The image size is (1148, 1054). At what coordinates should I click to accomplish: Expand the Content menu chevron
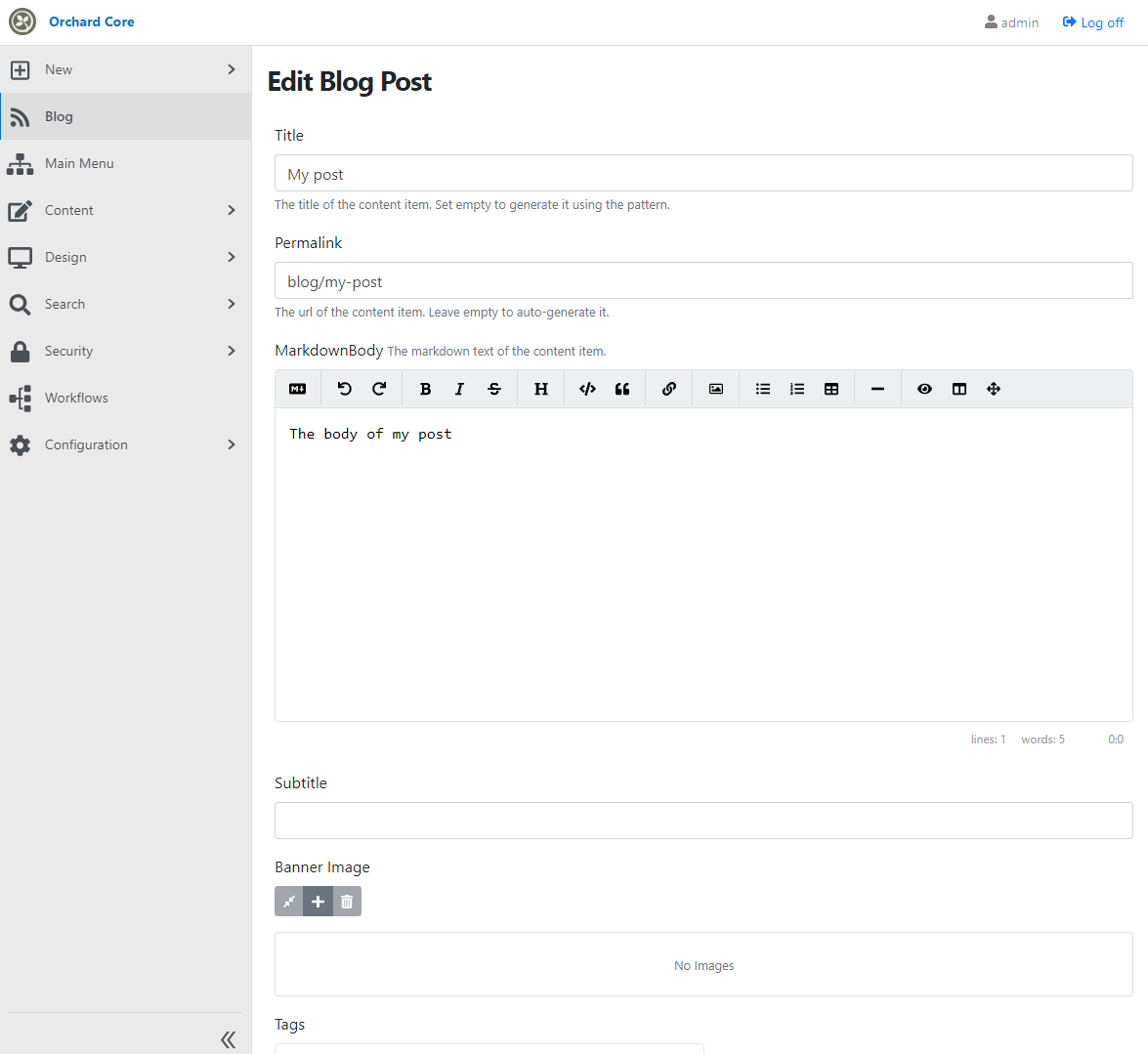[x=232, y=210]
